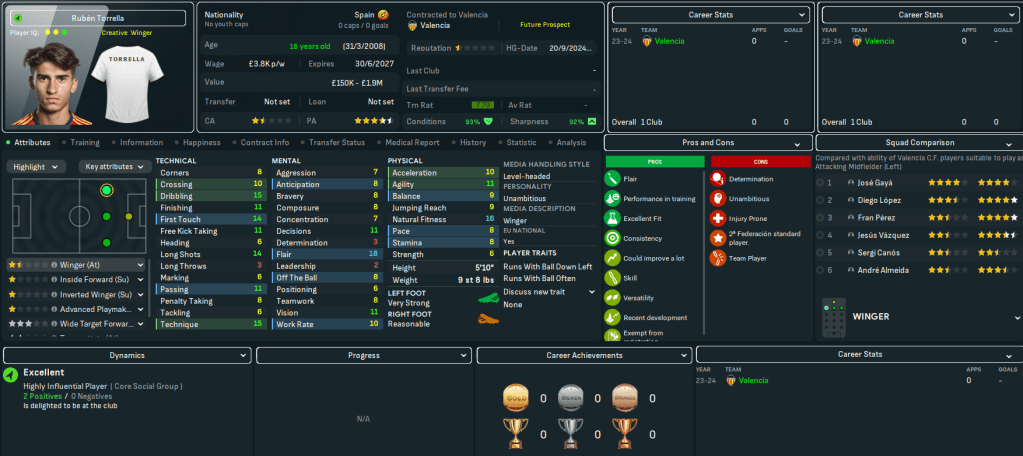Viewport: 1023px width, 456px height.
Task: Click the Flair pro icon
Action: (612, 179)
